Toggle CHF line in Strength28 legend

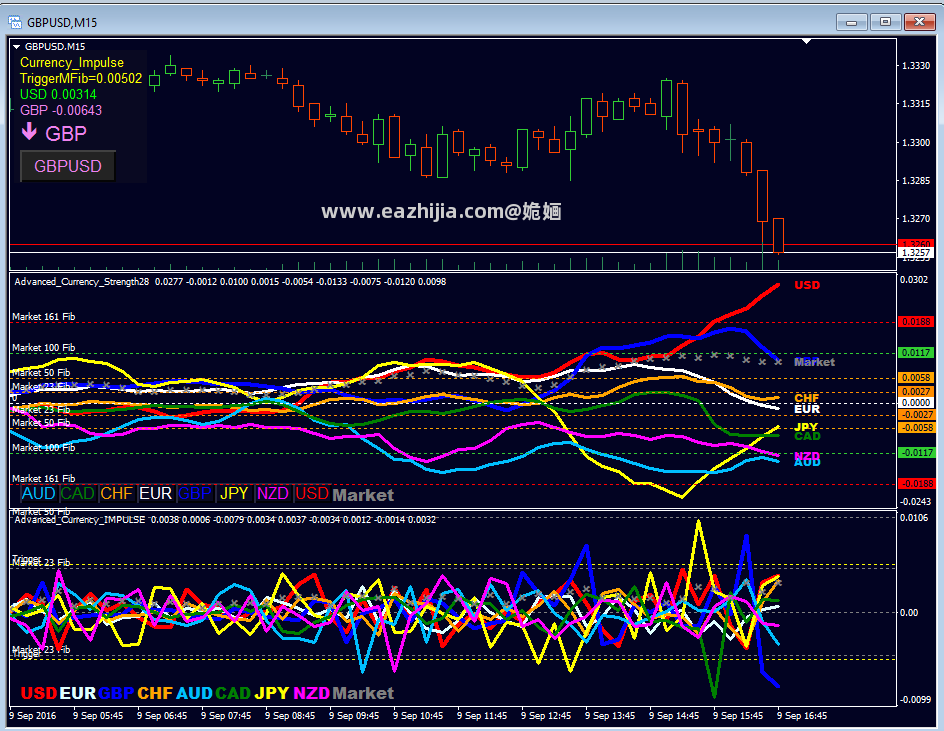[116, 494]
